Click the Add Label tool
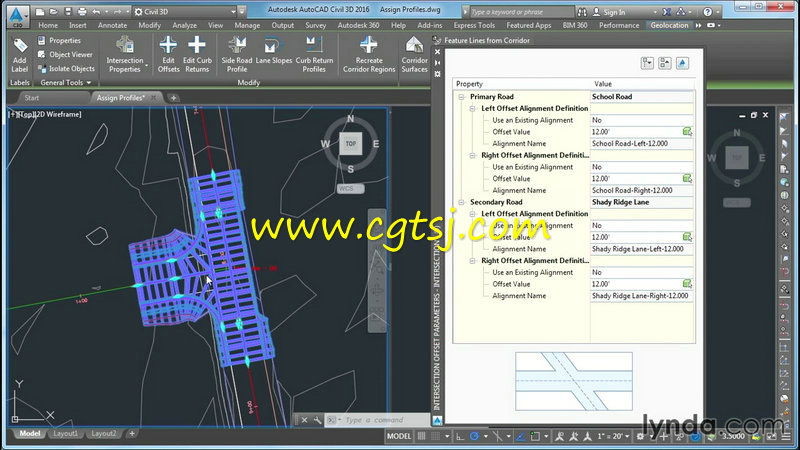The image size is (800, 450). pos(19,55)
